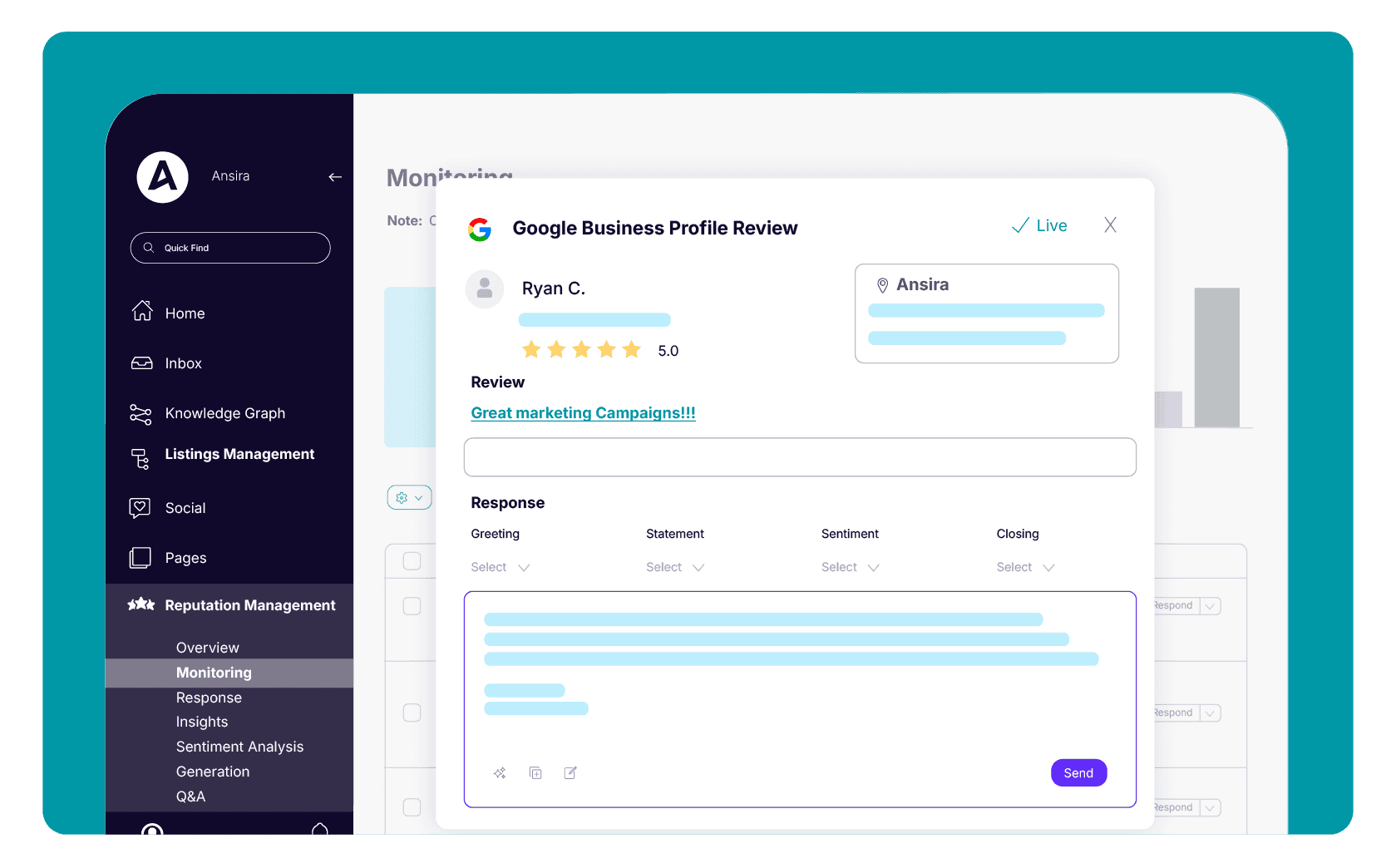Screen dimensions: 1386x868
Task: Click the Listings Management icon
Action: click(141, 459)
